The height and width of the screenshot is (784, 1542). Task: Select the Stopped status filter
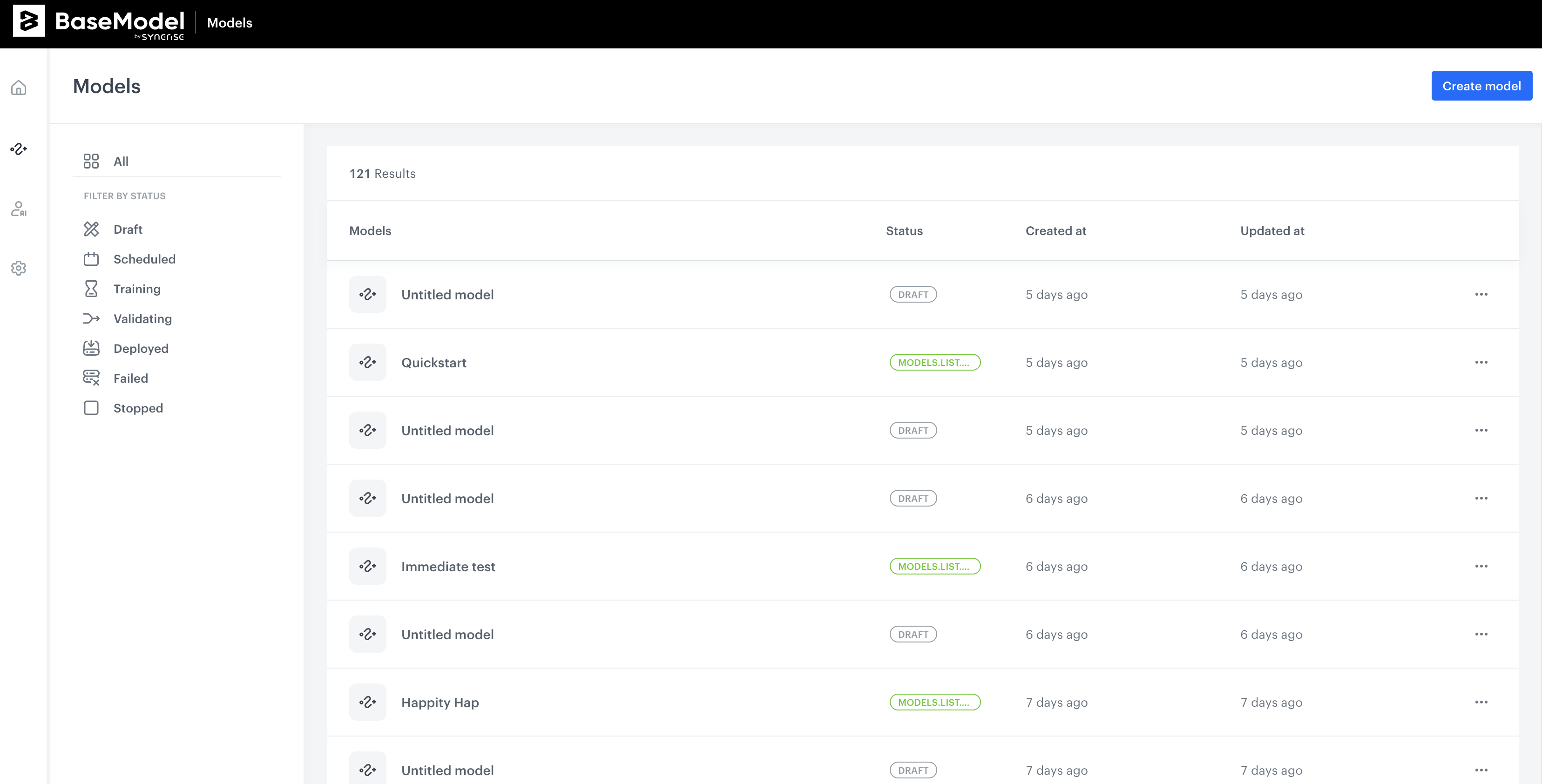point(138,408)
